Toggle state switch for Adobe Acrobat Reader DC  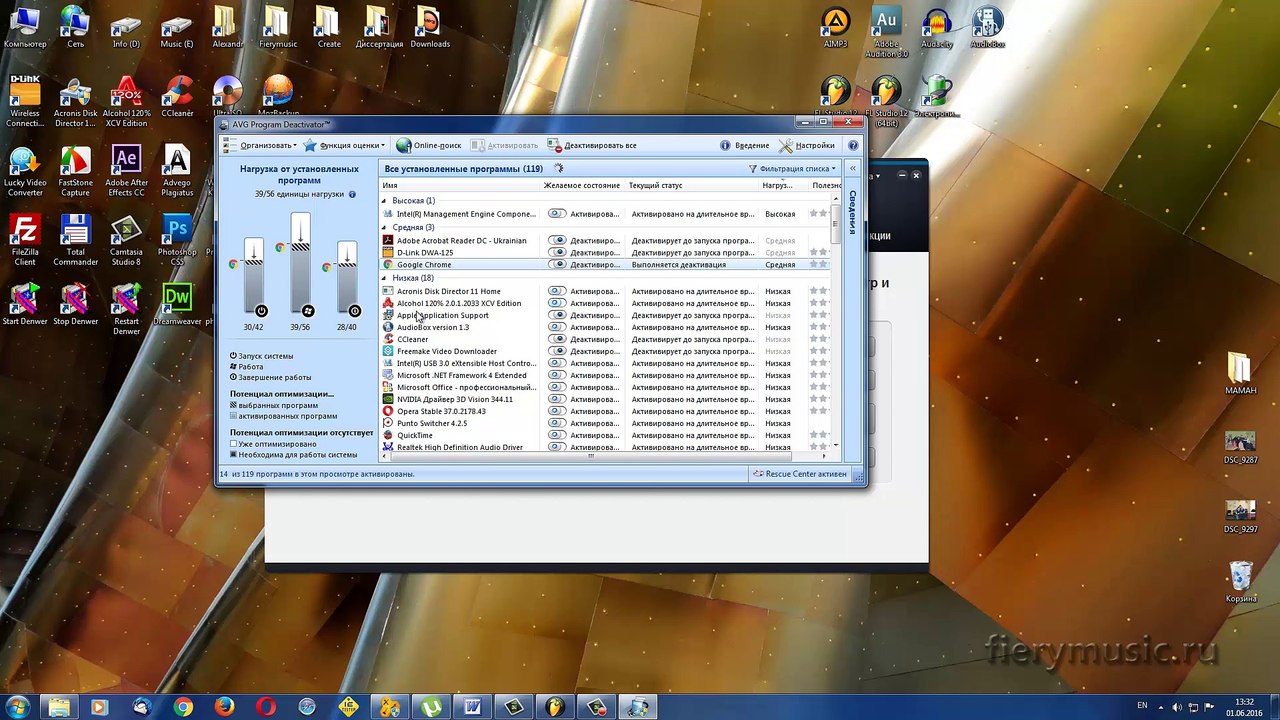coord(557,241)
